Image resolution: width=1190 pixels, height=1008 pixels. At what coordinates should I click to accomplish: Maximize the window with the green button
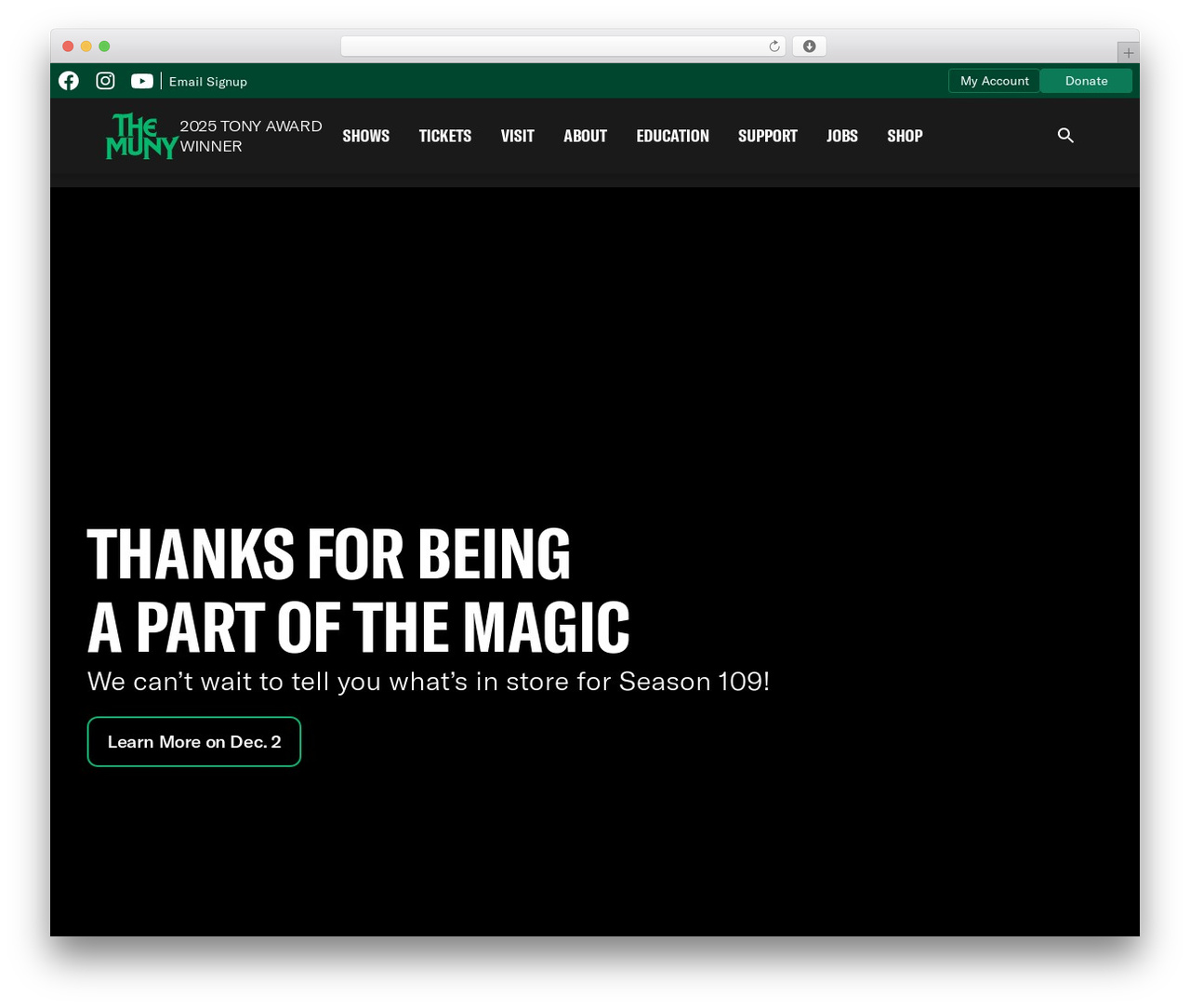104,46
